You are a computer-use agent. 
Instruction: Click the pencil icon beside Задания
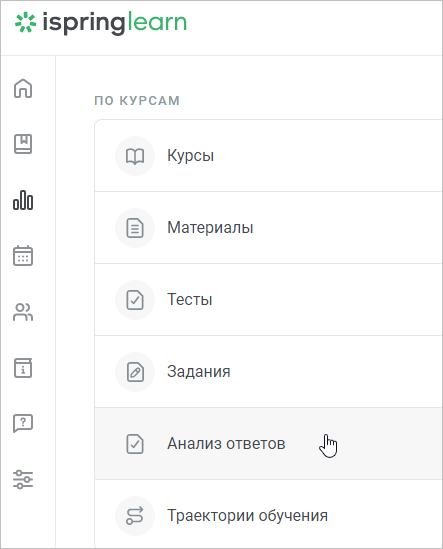135,372
